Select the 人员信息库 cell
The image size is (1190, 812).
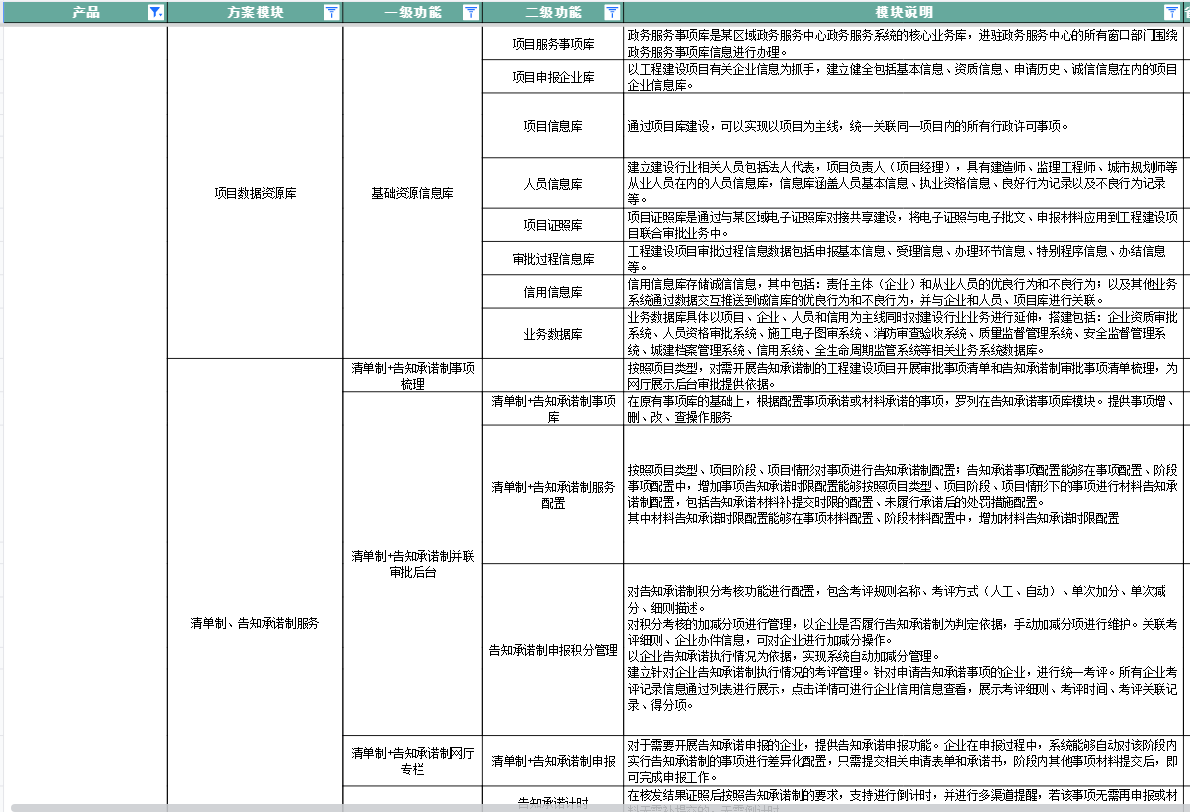(553, 184)
